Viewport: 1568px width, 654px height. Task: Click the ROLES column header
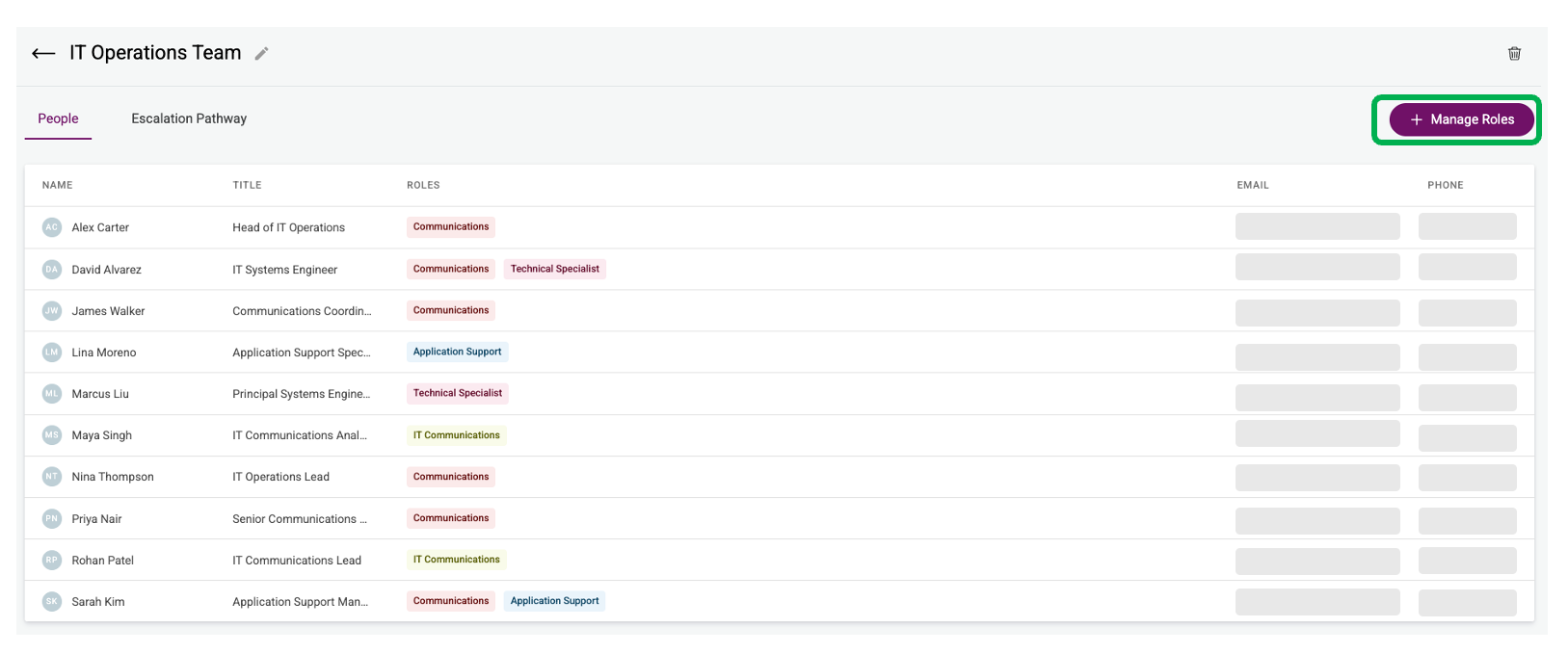pyautogui.click(x=423, y=185)
